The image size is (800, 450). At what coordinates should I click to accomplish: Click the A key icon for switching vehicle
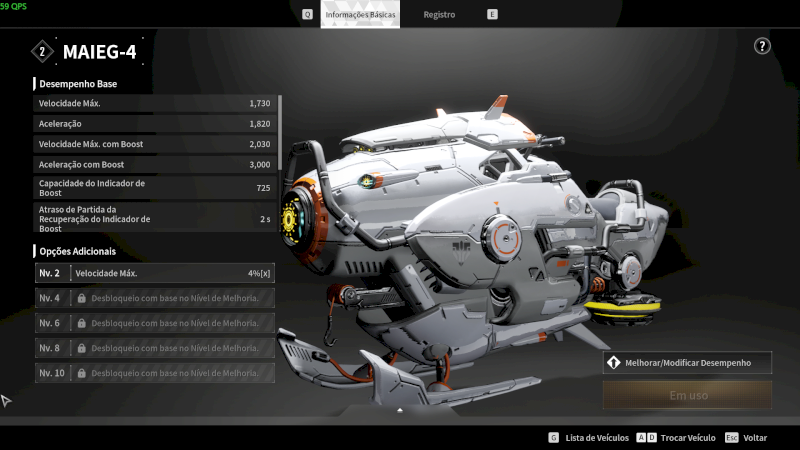pos(641,438)
